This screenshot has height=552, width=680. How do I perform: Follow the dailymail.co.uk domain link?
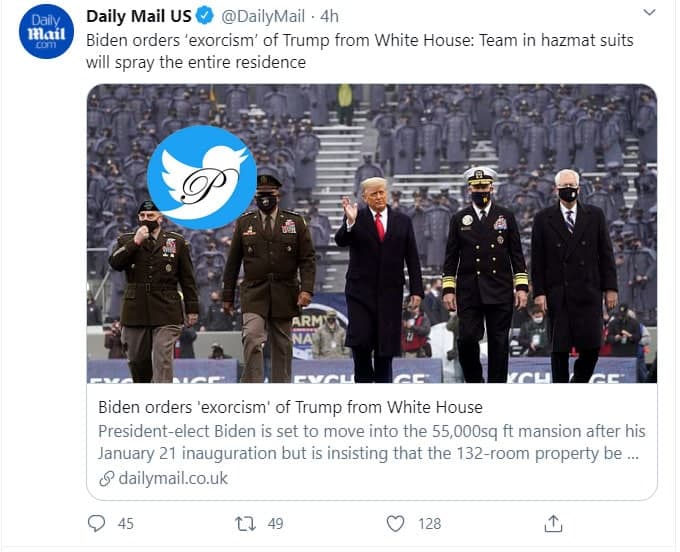pyautogui.click(x=172, y=478)
